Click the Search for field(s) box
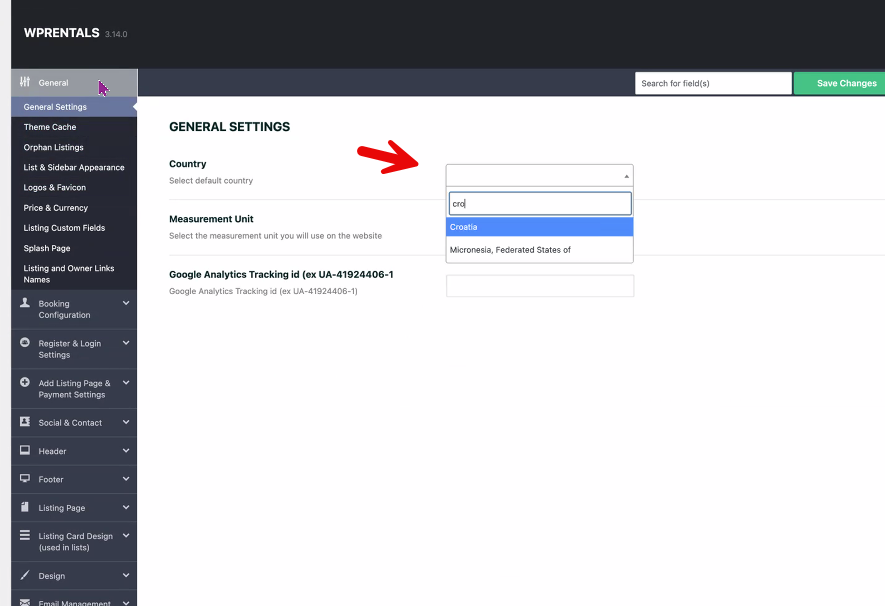This screenshot has width=885, height=606. 713,83
